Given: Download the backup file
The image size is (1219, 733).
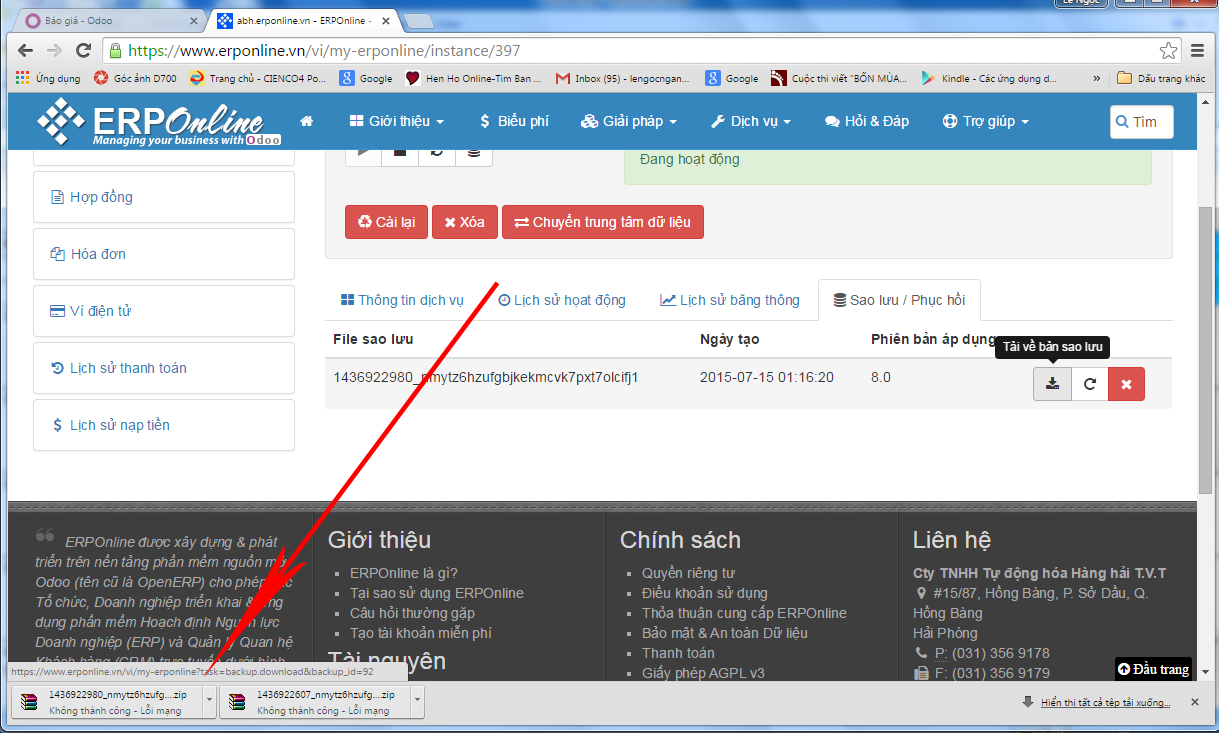Looking at the screenshot, I should 1052,384.
